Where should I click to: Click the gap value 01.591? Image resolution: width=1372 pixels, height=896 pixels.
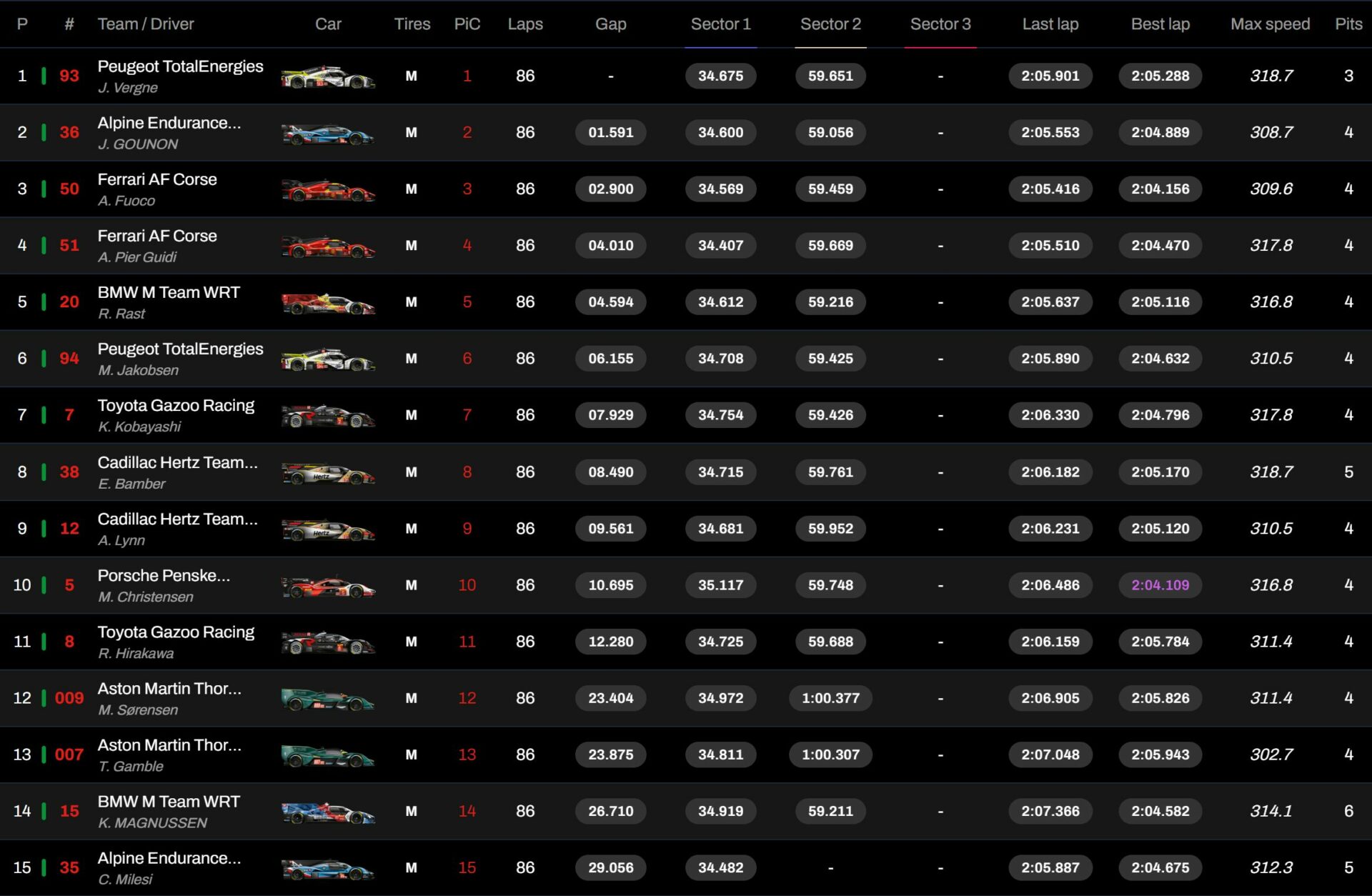click(x=610, y=133)
